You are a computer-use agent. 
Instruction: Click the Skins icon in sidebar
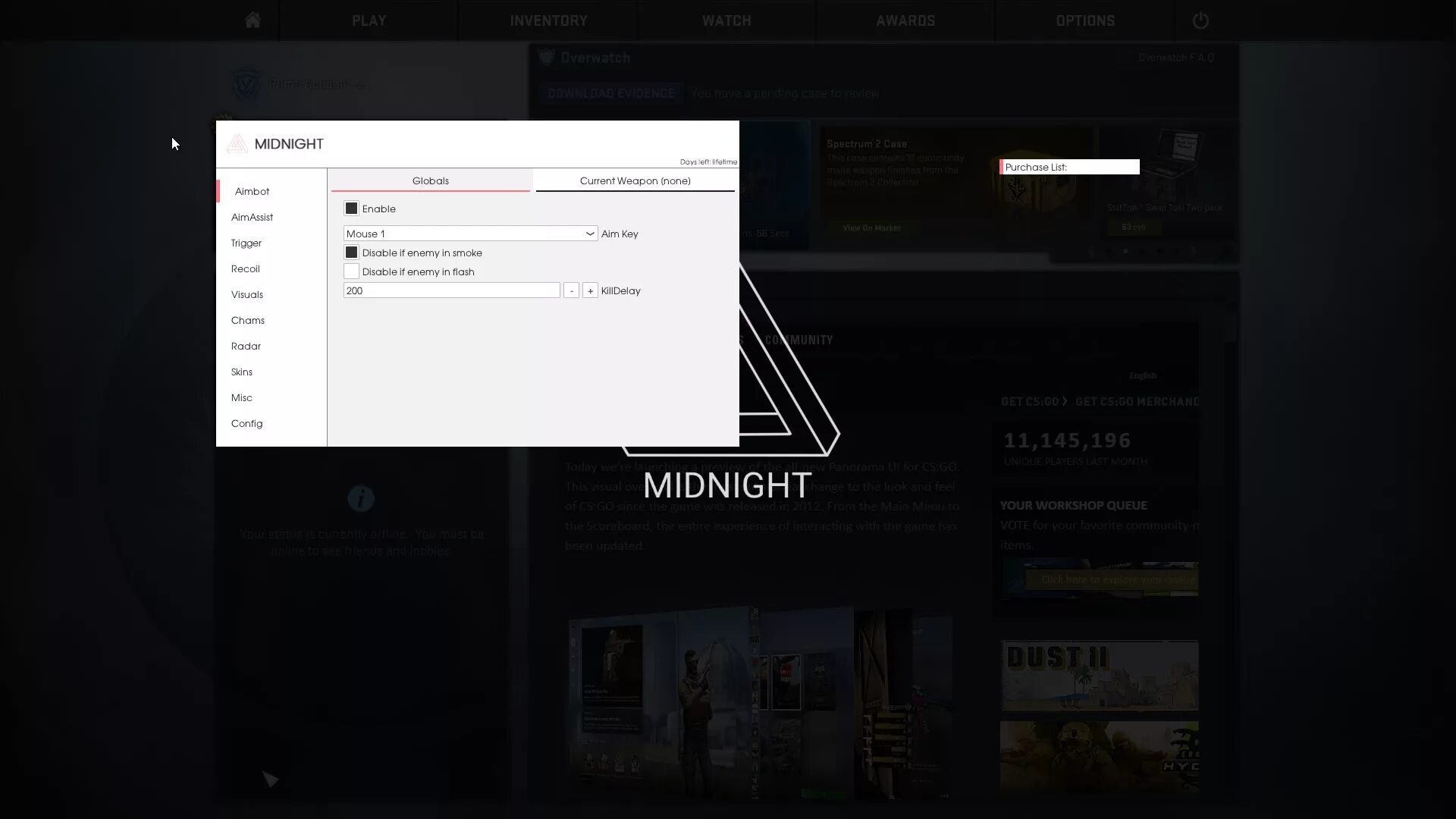tap(242, 371)
